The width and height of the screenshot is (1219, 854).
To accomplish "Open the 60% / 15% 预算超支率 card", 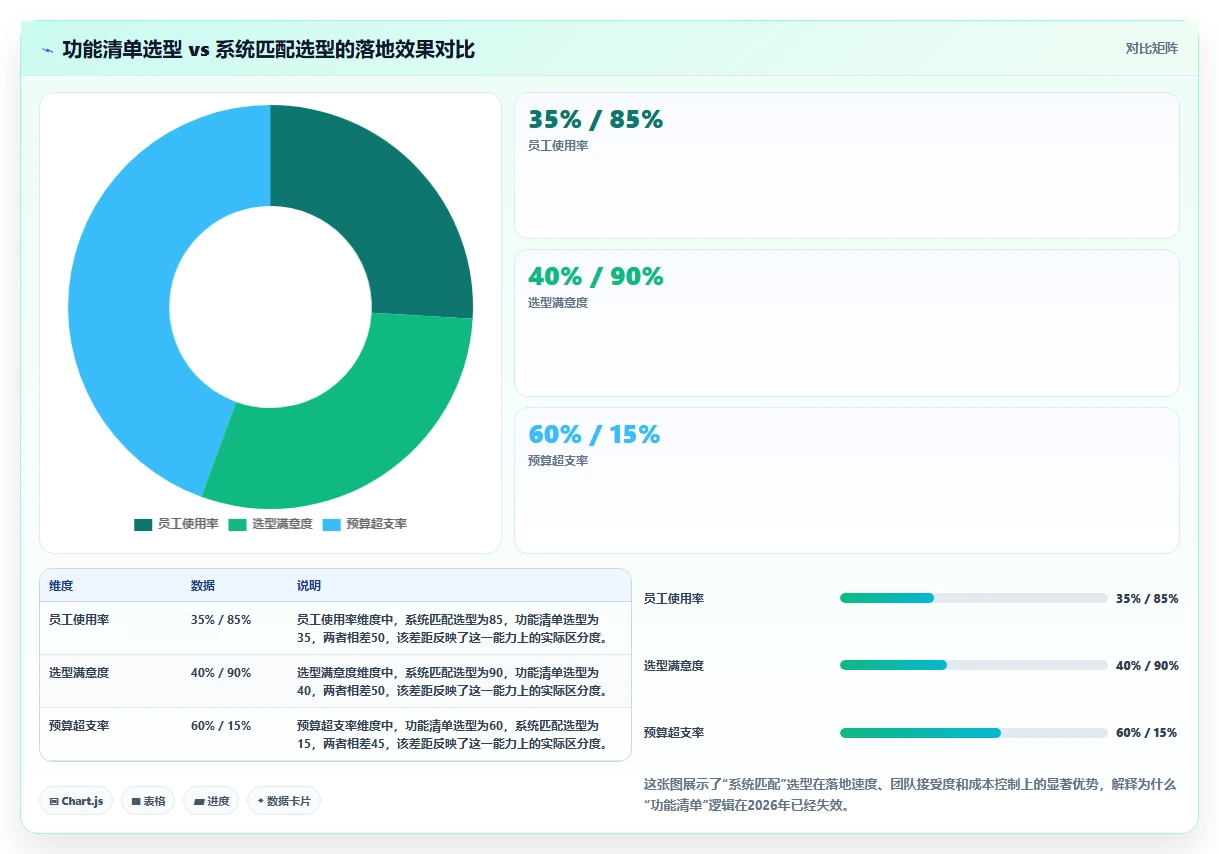I will [846, 480].
